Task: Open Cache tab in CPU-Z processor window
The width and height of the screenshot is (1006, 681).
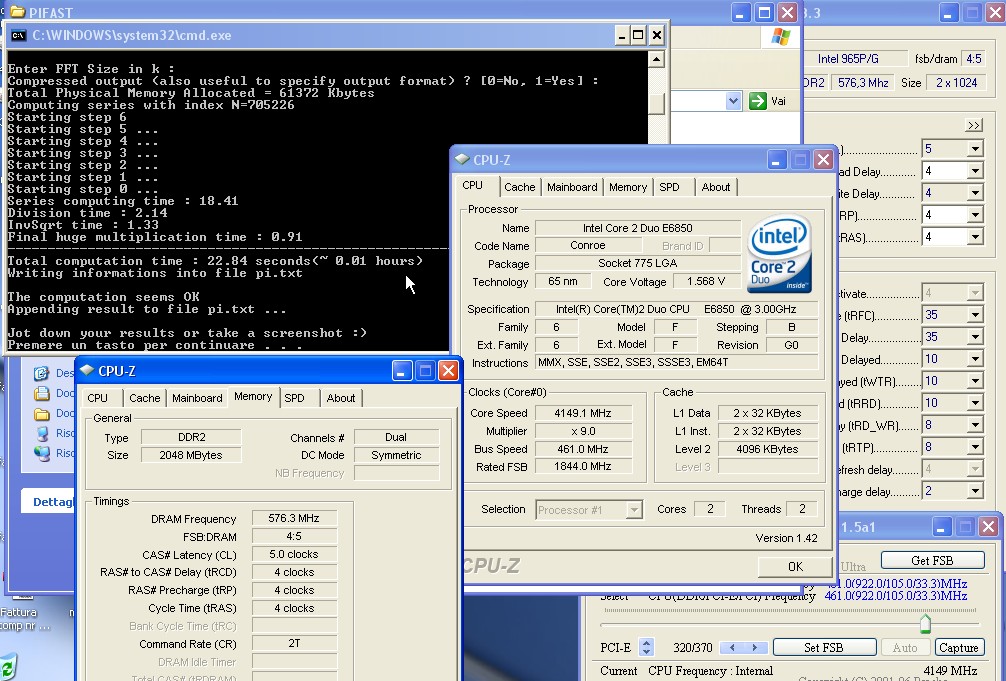Action: coord(519,187)
